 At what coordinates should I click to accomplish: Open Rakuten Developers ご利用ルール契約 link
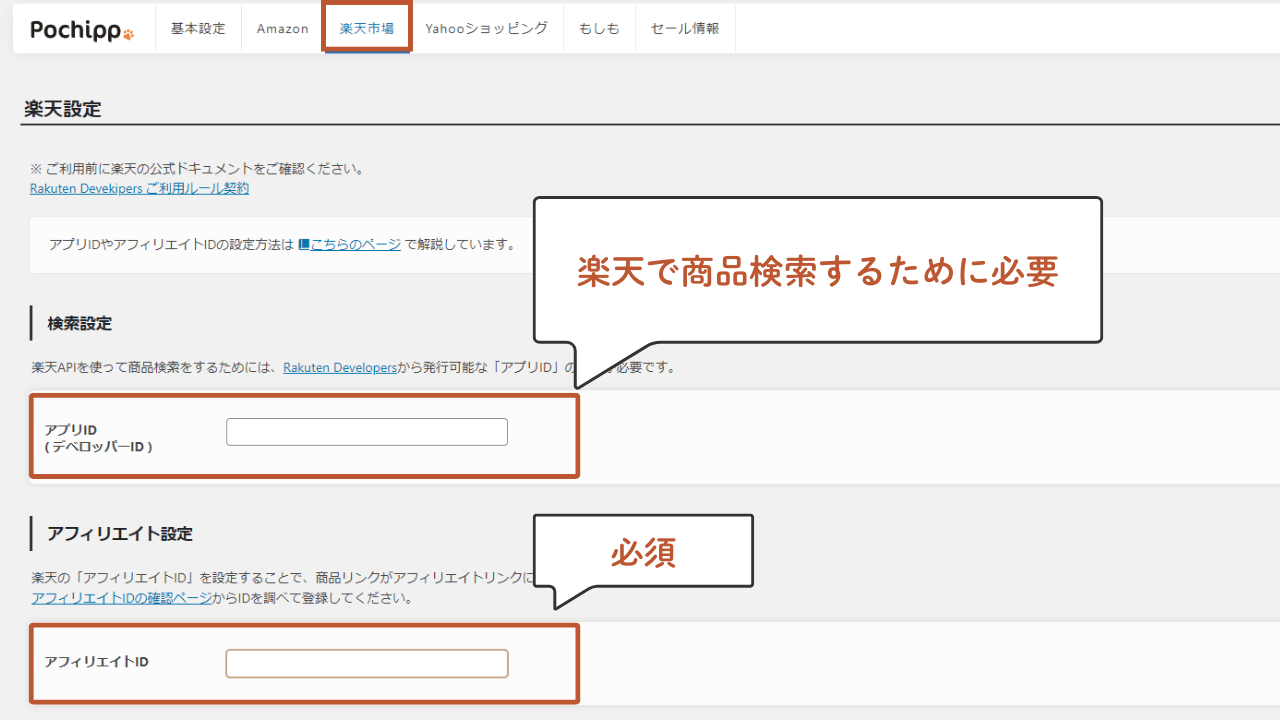[x=140, y=188]
